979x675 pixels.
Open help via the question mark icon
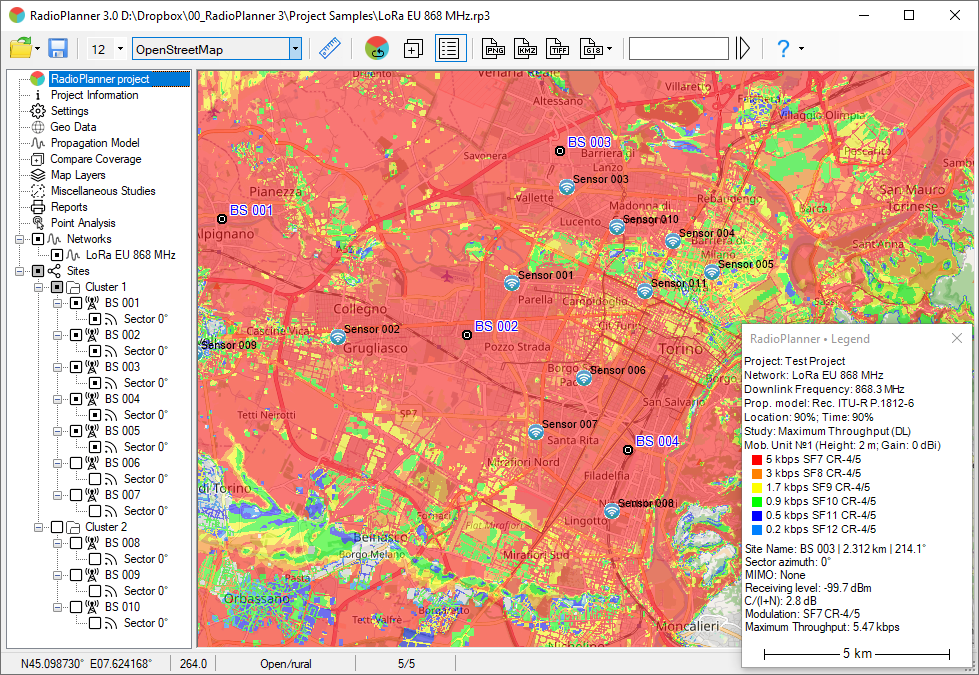click(x=784, y=48)
